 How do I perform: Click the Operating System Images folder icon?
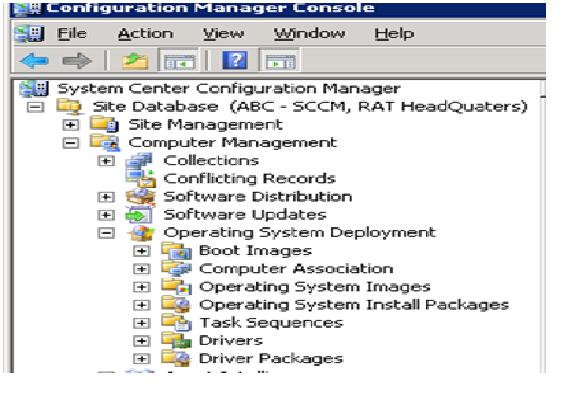point(177,287)
